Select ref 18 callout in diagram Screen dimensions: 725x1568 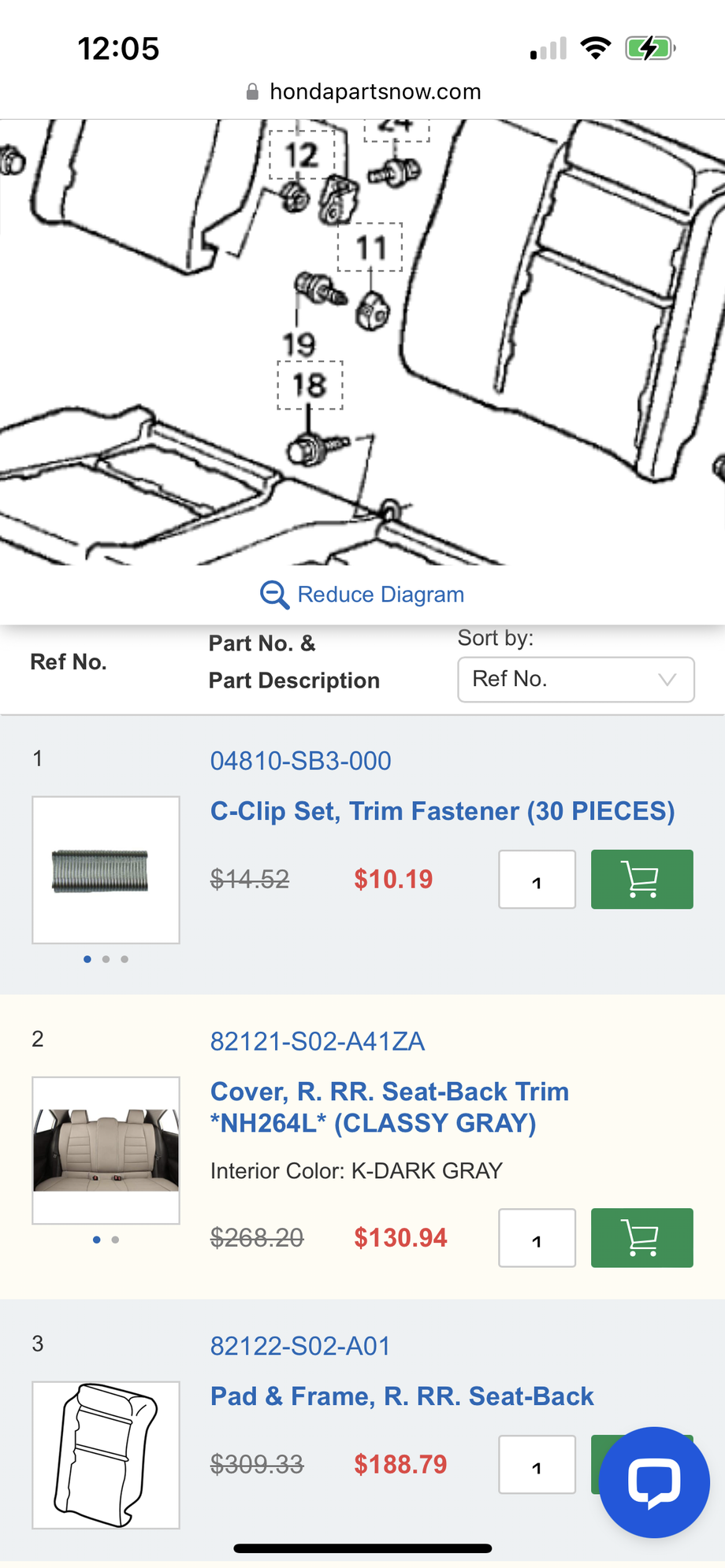click(309, 385)
